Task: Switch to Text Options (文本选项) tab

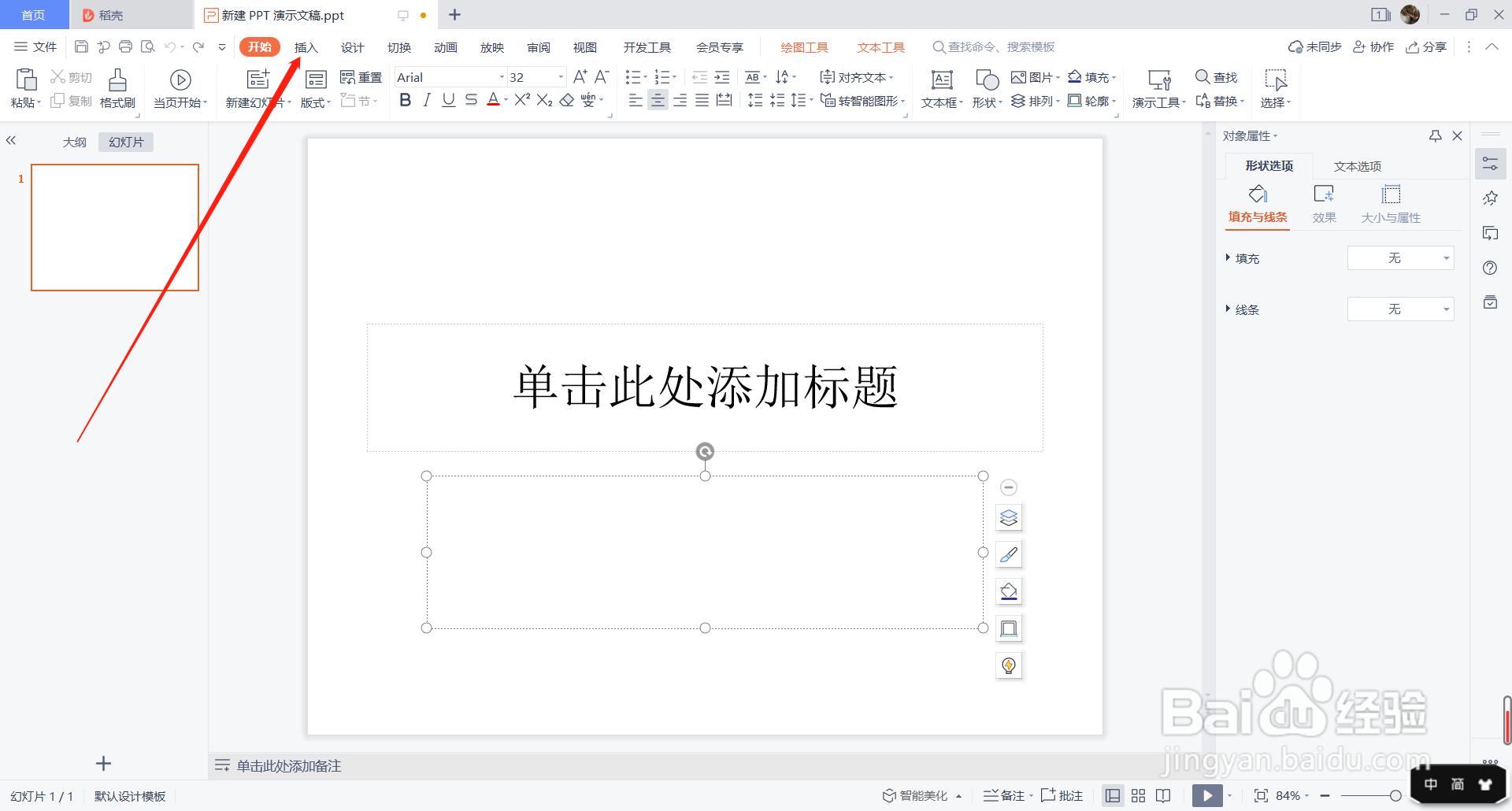Action: coord(1357,166)
